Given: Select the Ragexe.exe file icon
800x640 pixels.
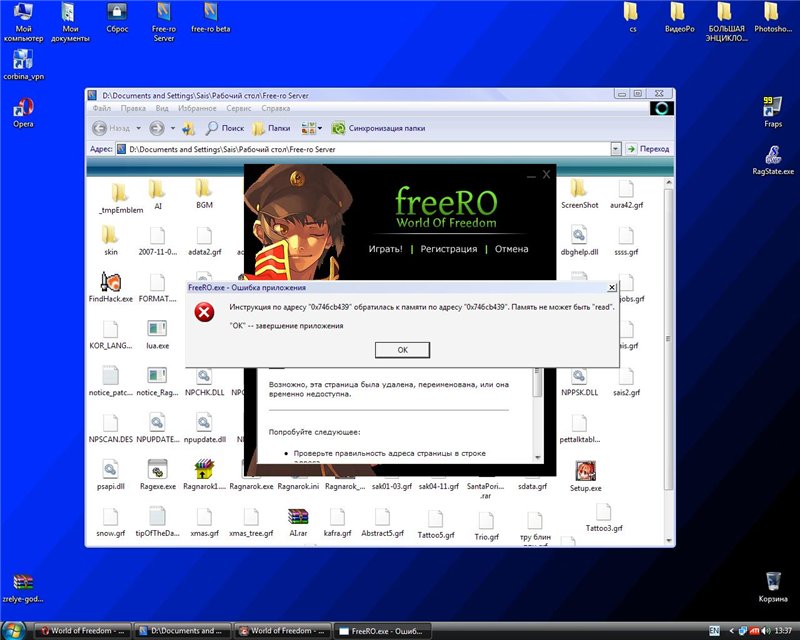Looking at the screenshot, I should 157,475.
